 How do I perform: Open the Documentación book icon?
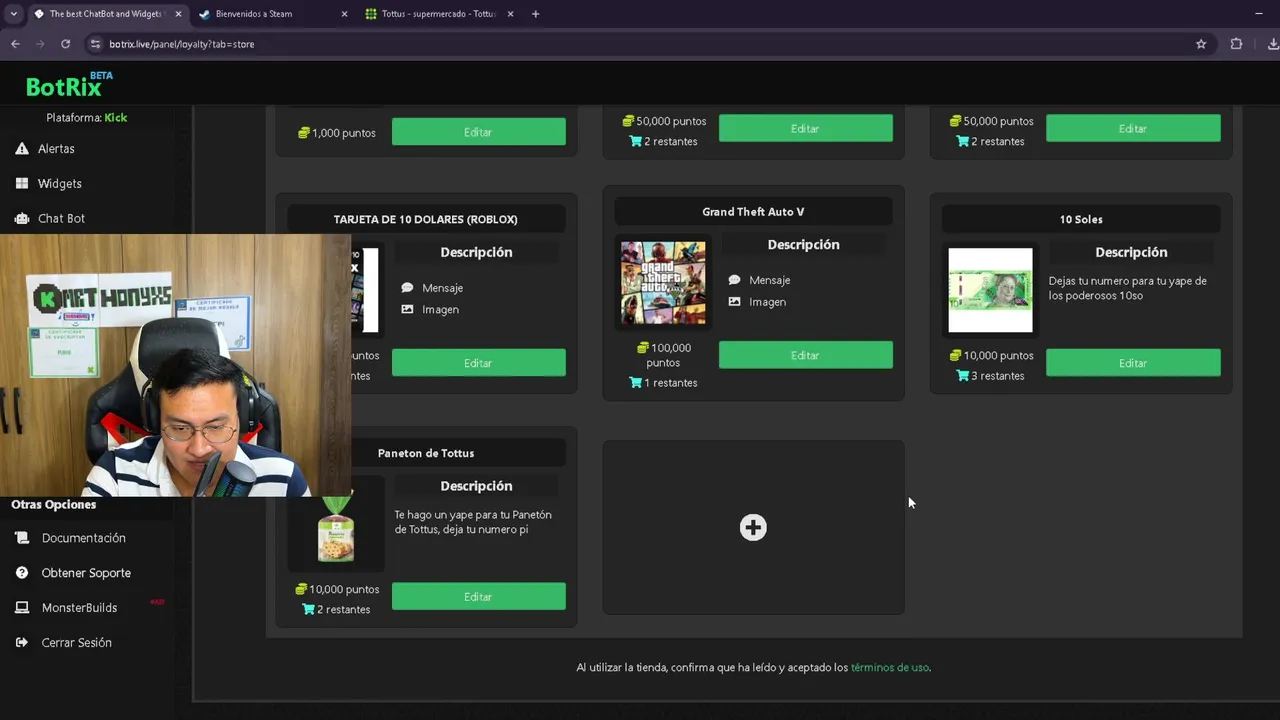[x=22, y=538]
